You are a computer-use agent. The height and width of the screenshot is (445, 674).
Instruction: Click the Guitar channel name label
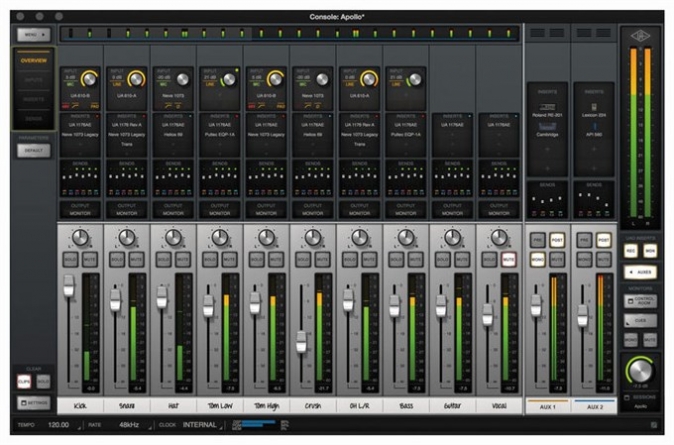(452, 405)
